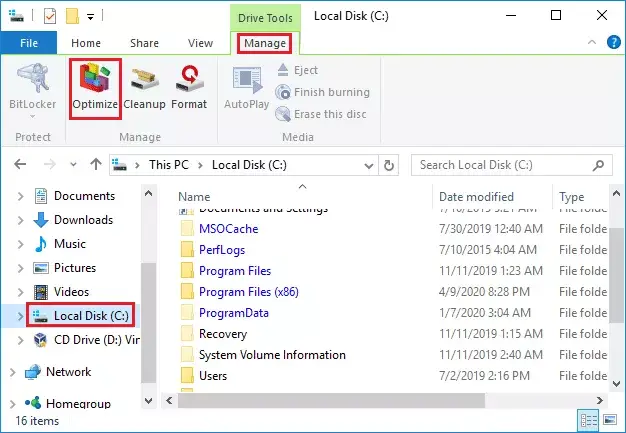Click the search magnifier icon
The width and height of the screenshot is (626, 433).
[x=598, y=165]
